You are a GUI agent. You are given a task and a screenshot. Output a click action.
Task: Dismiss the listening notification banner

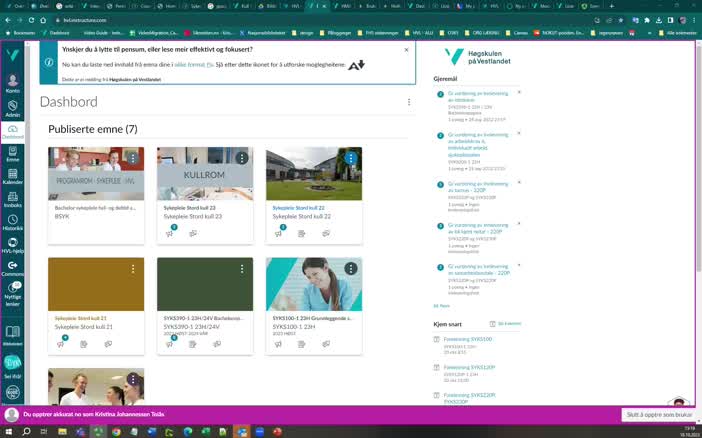(406, 49)
